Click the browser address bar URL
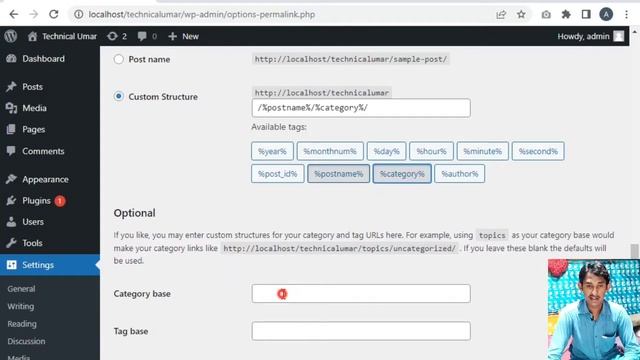This screenshot has width=640, height=360. [202, 14]
